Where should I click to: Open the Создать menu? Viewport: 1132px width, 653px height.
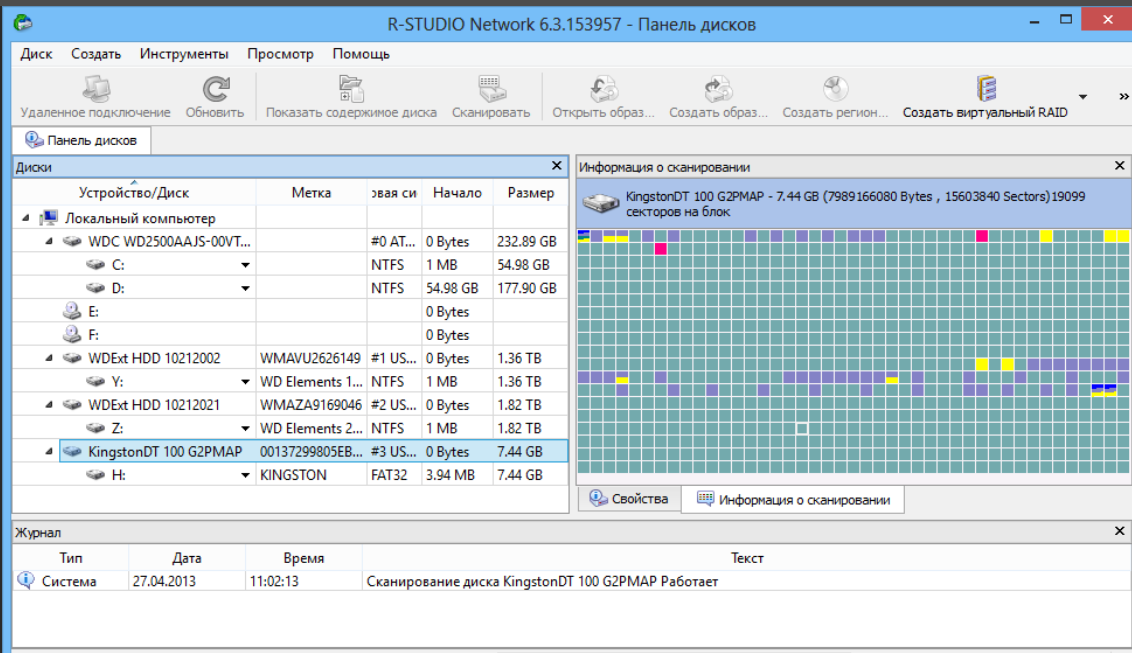[x=96, y=54]
